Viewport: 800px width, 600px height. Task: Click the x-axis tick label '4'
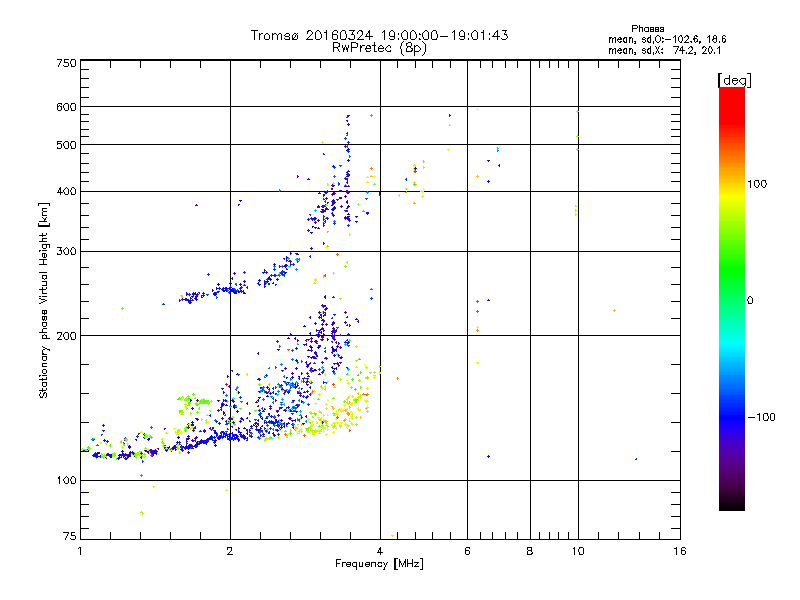pyautogui.click(x=380, y=551)
